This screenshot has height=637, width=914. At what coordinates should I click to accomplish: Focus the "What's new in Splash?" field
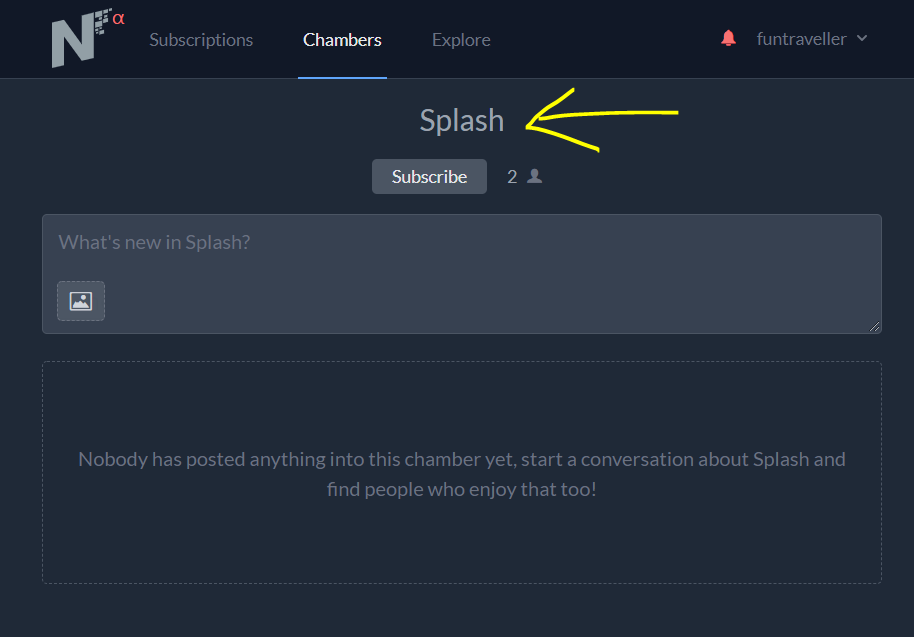(x=460, y=243)
